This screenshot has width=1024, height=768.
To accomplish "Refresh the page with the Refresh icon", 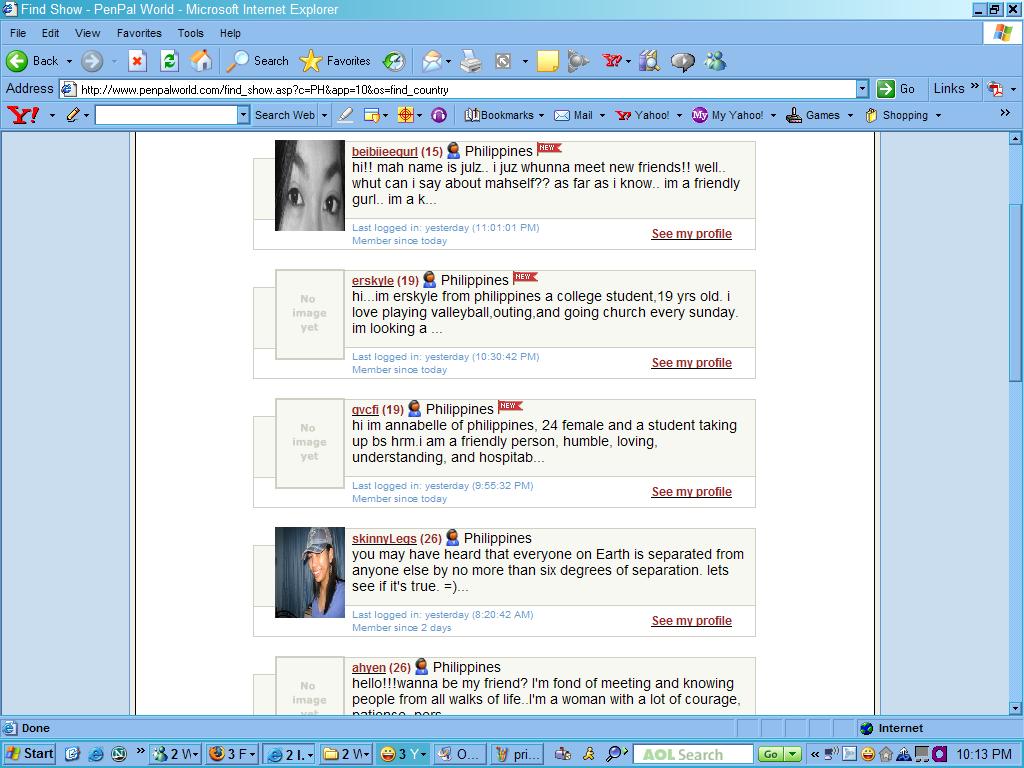I will point(169,61).
